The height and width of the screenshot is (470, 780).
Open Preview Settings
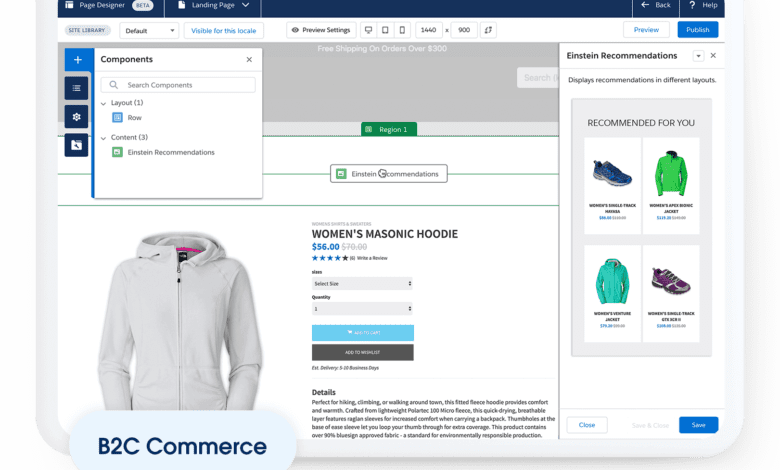(x=321, y=30)
